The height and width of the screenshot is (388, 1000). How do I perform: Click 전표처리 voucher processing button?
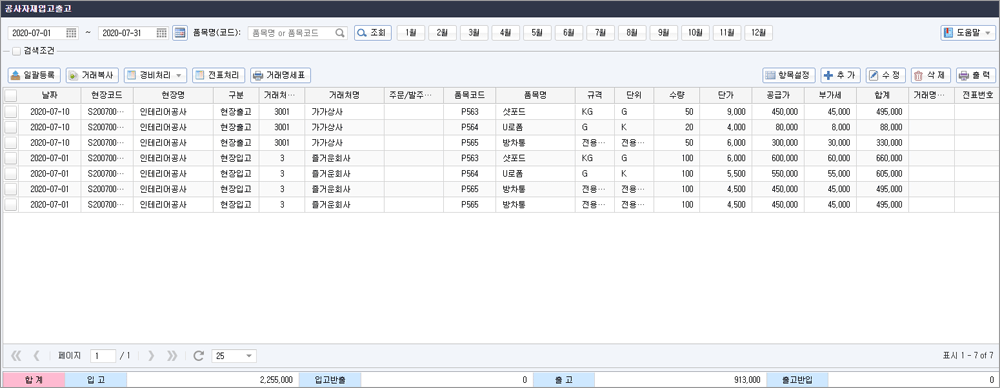(218, 75)
